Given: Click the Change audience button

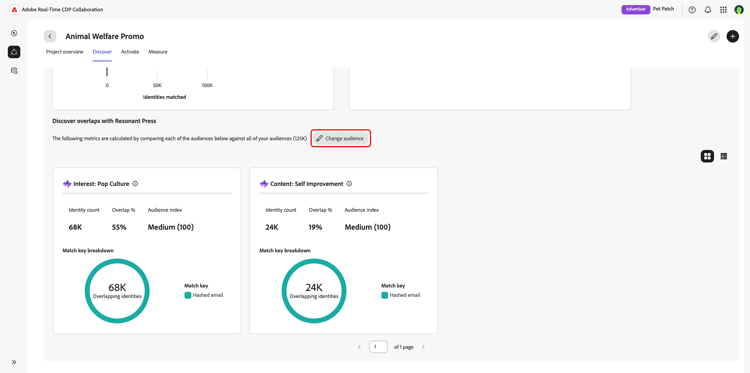Looking at the screenshot, I should (341, 138).
